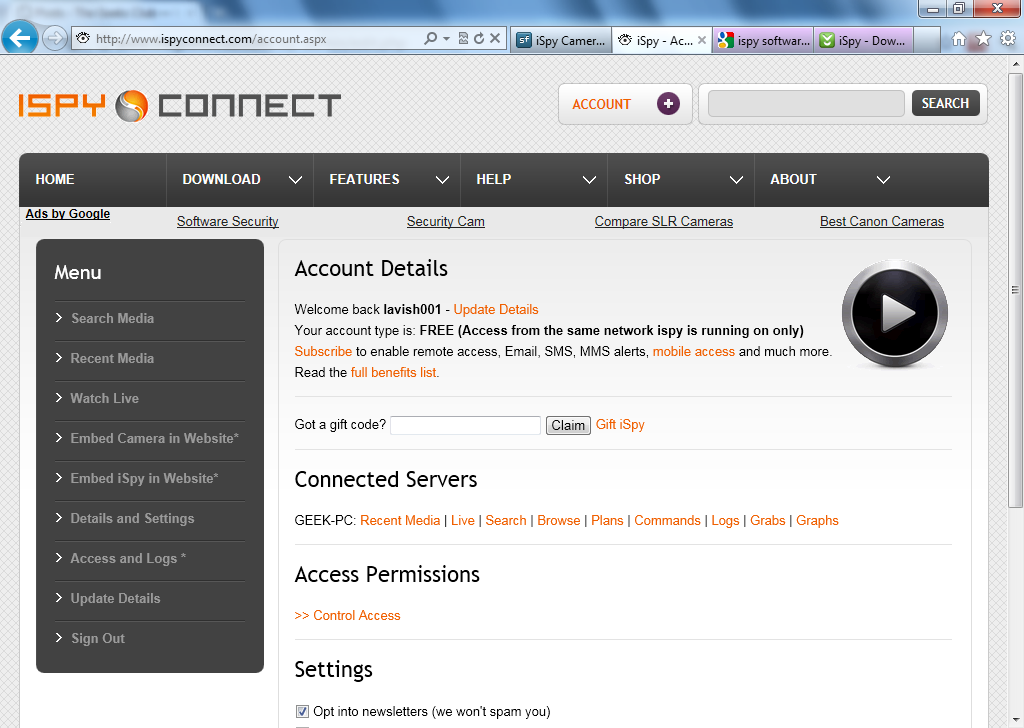Click the Ads by Google link
The width and height of the screenshot is (1024, 728).
pos(68,214)
